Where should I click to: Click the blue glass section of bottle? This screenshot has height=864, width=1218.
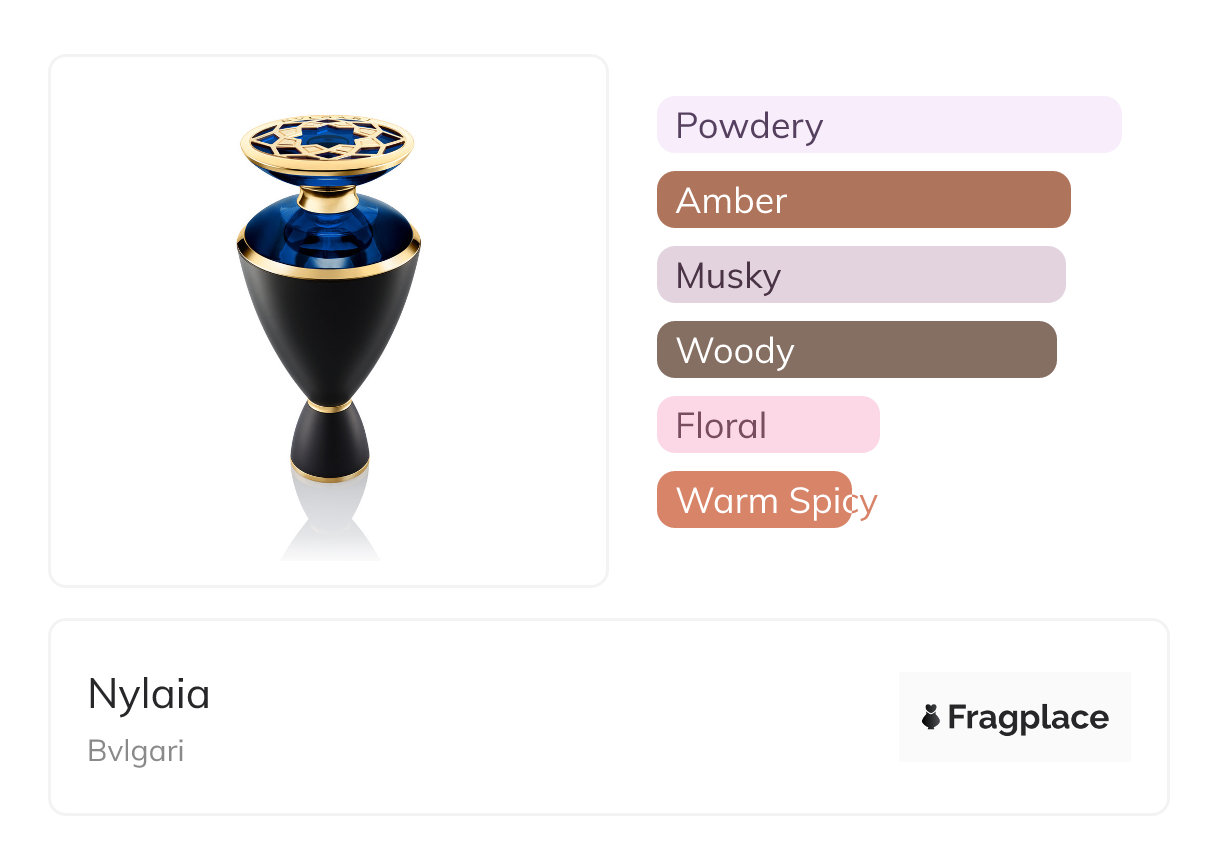pos(328,228)
